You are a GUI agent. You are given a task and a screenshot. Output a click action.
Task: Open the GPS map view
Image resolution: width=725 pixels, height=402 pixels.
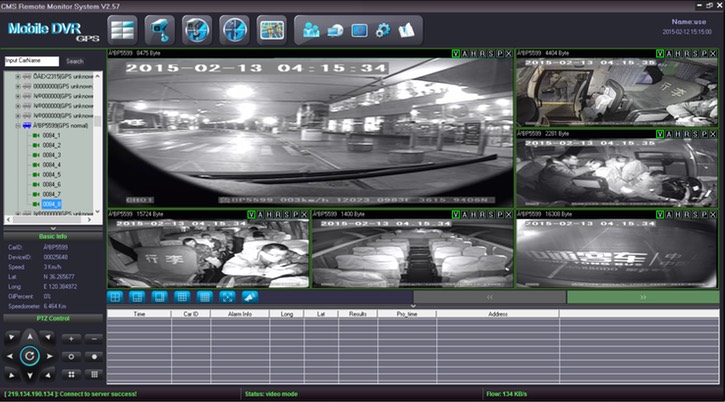click(x=271, y=29)
